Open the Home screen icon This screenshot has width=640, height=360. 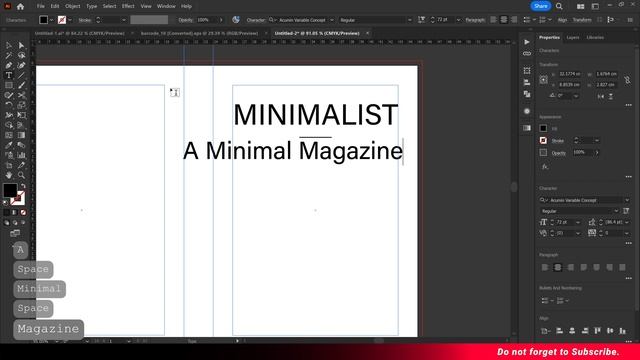click(20, 6)
